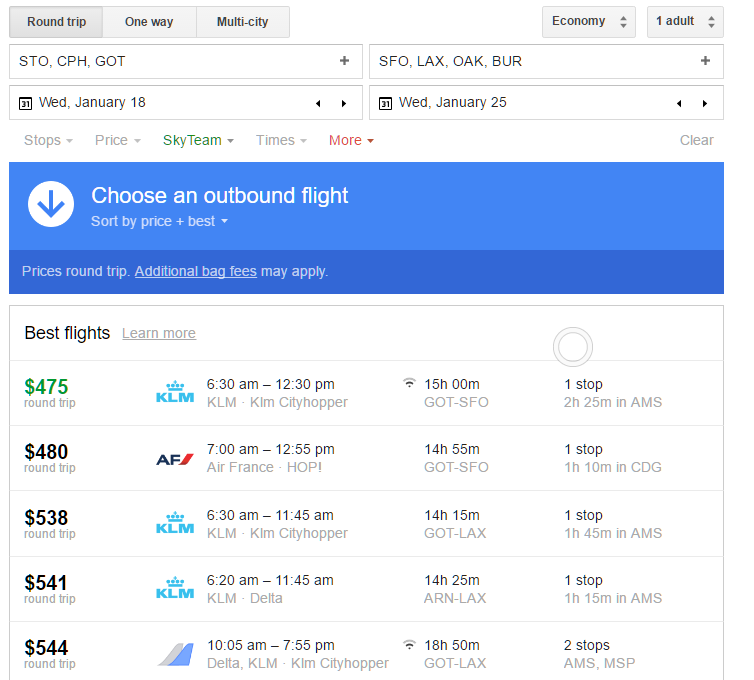The width and height of the screenshot is (754, 680).
Task: Open the Additional bag fees link
Action: [x=196, y=271]
